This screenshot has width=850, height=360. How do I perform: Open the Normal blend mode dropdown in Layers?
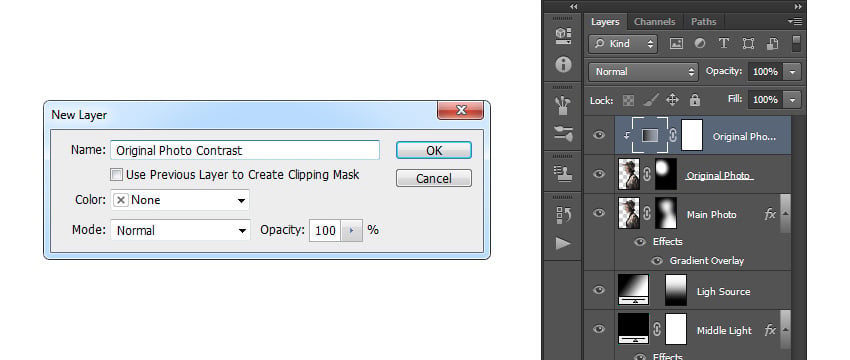[644, 72]
